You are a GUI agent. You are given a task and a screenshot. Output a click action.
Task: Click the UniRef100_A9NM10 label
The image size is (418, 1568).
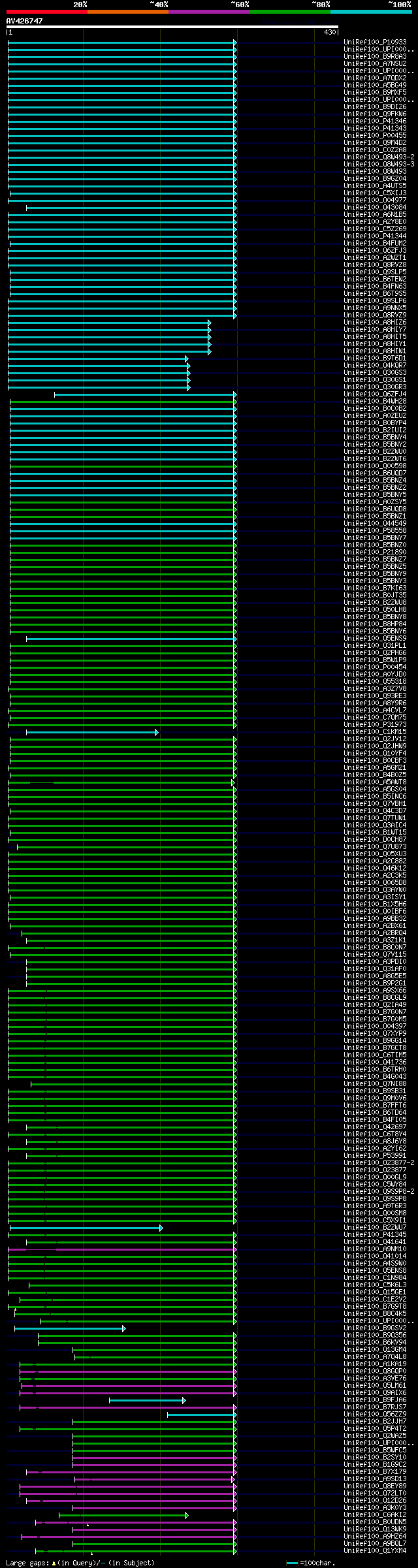click(375, 1249)
